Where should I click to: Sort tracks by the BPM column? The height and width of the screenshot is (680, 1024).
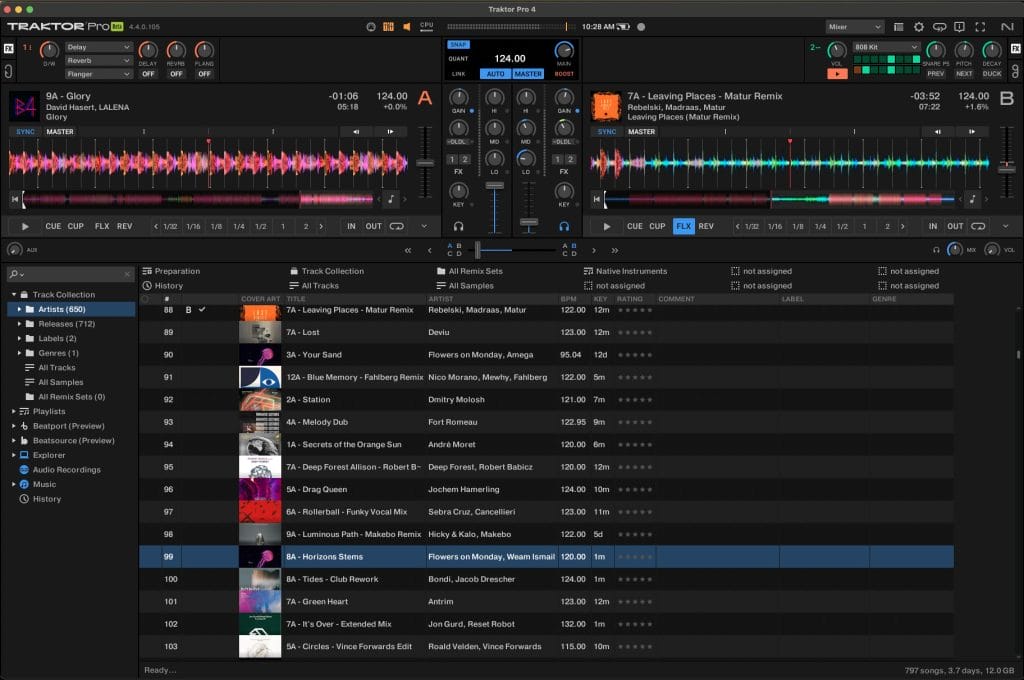click(569, 299)
